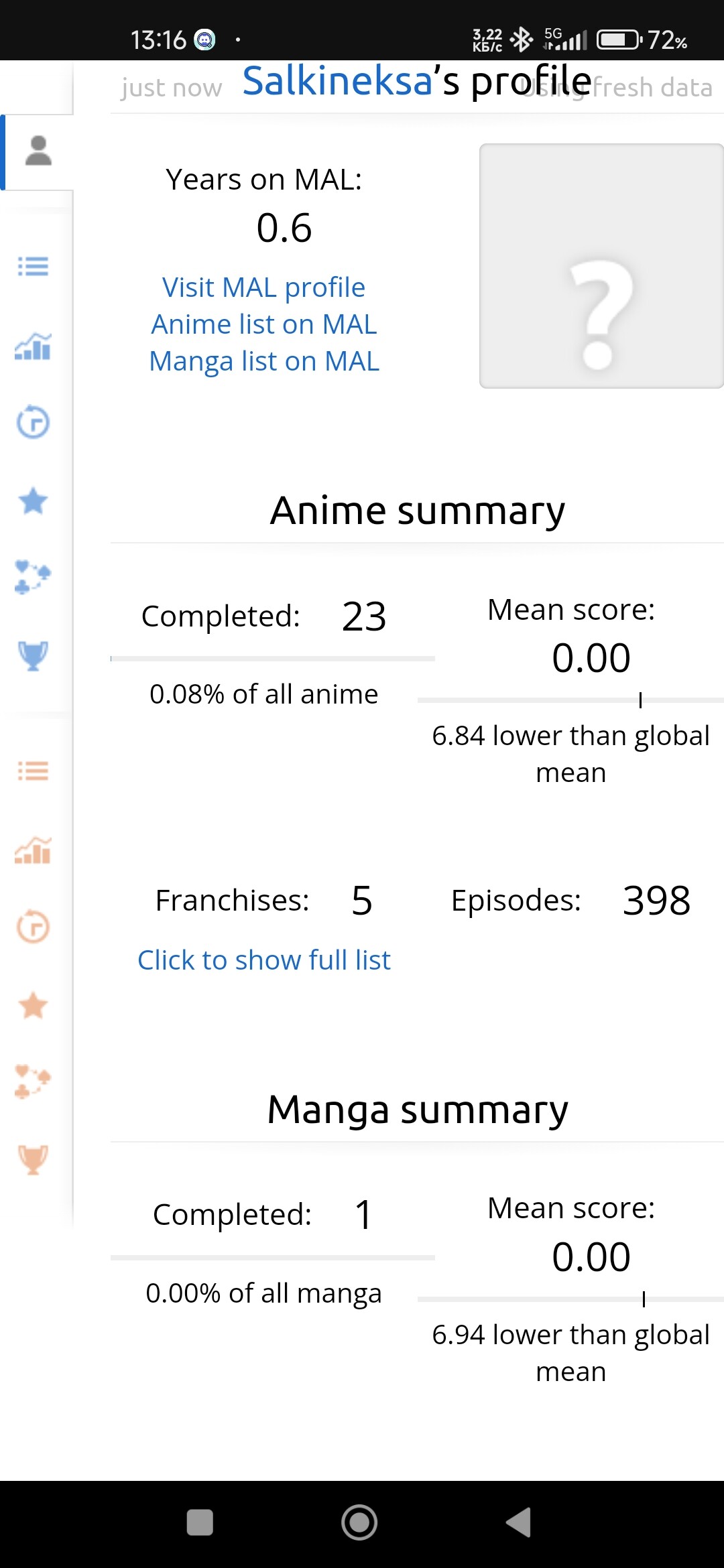Open the orange manga ratings chart icon
724x1568 pixels.
pyautogui.click(x=33, y=851)
